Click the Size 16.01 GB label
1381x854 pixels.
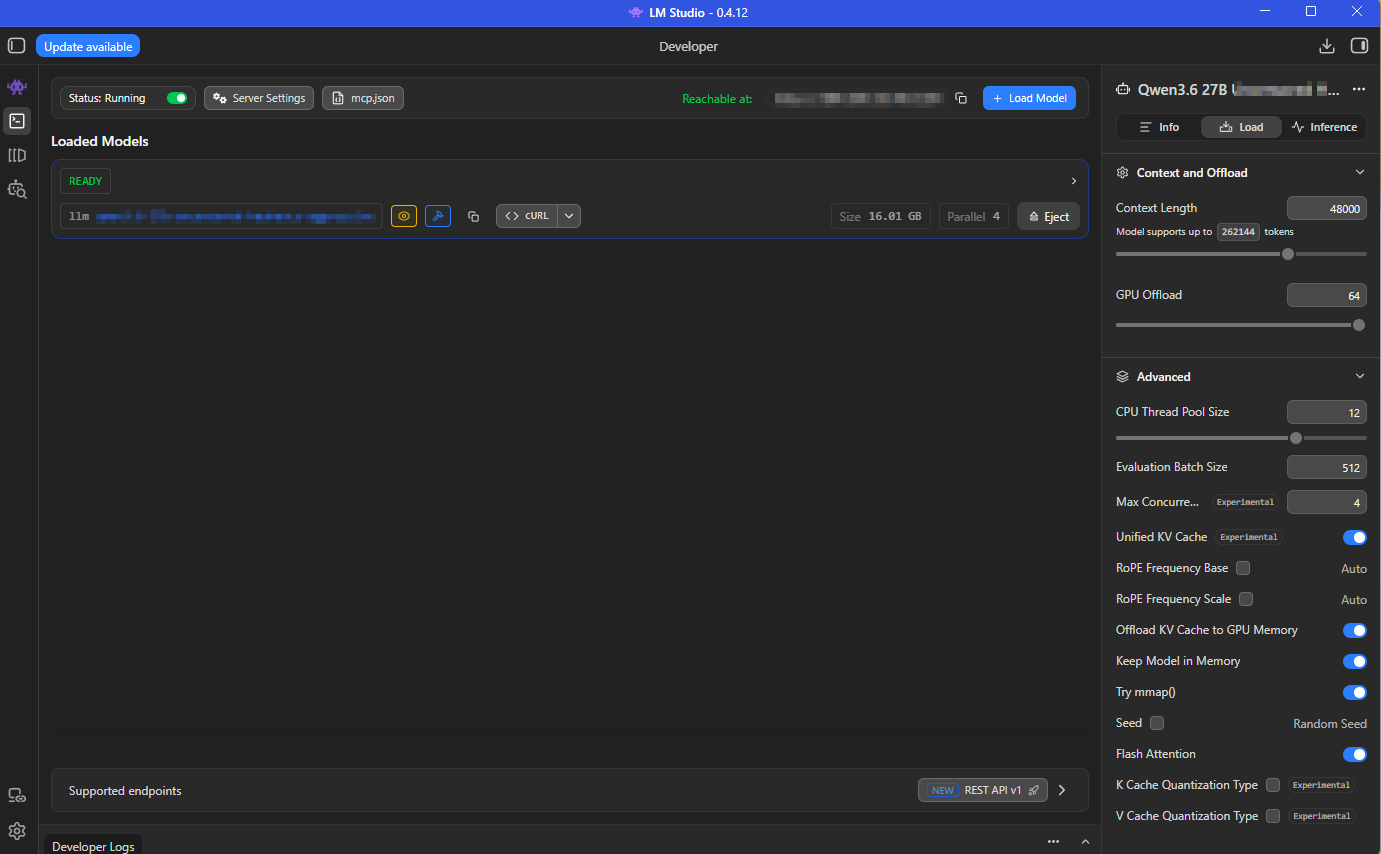[x=880, y=216]
